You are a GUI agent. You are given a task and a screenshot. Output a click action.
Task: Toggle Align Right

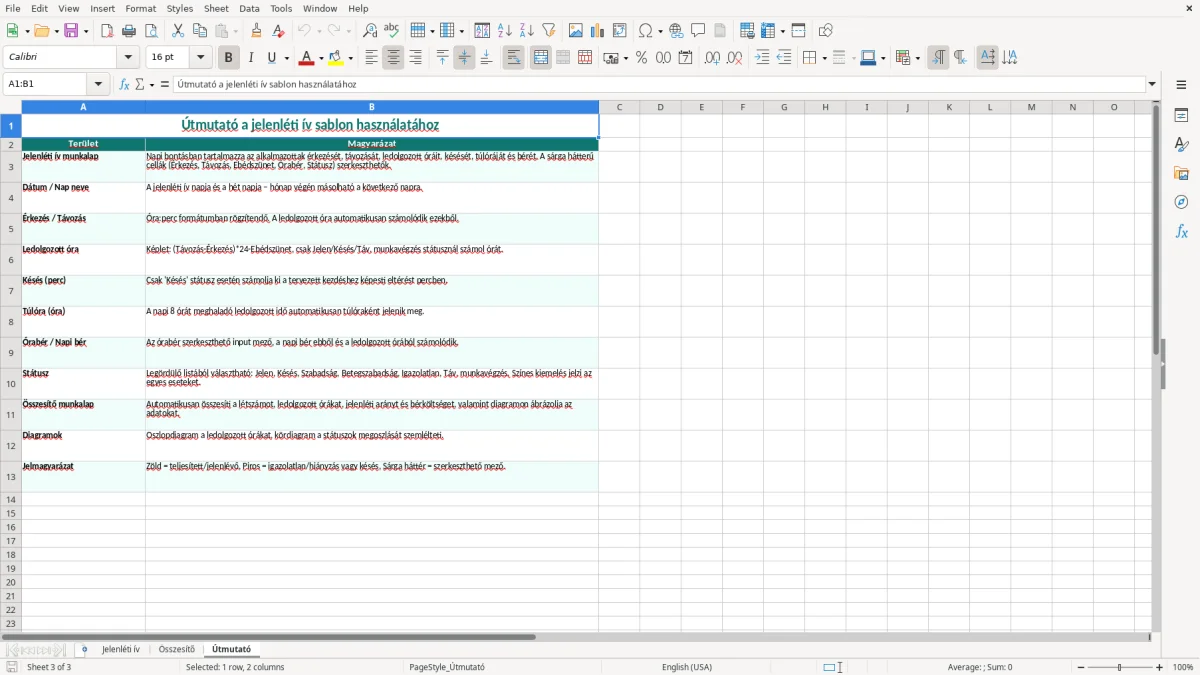point(415,58)
